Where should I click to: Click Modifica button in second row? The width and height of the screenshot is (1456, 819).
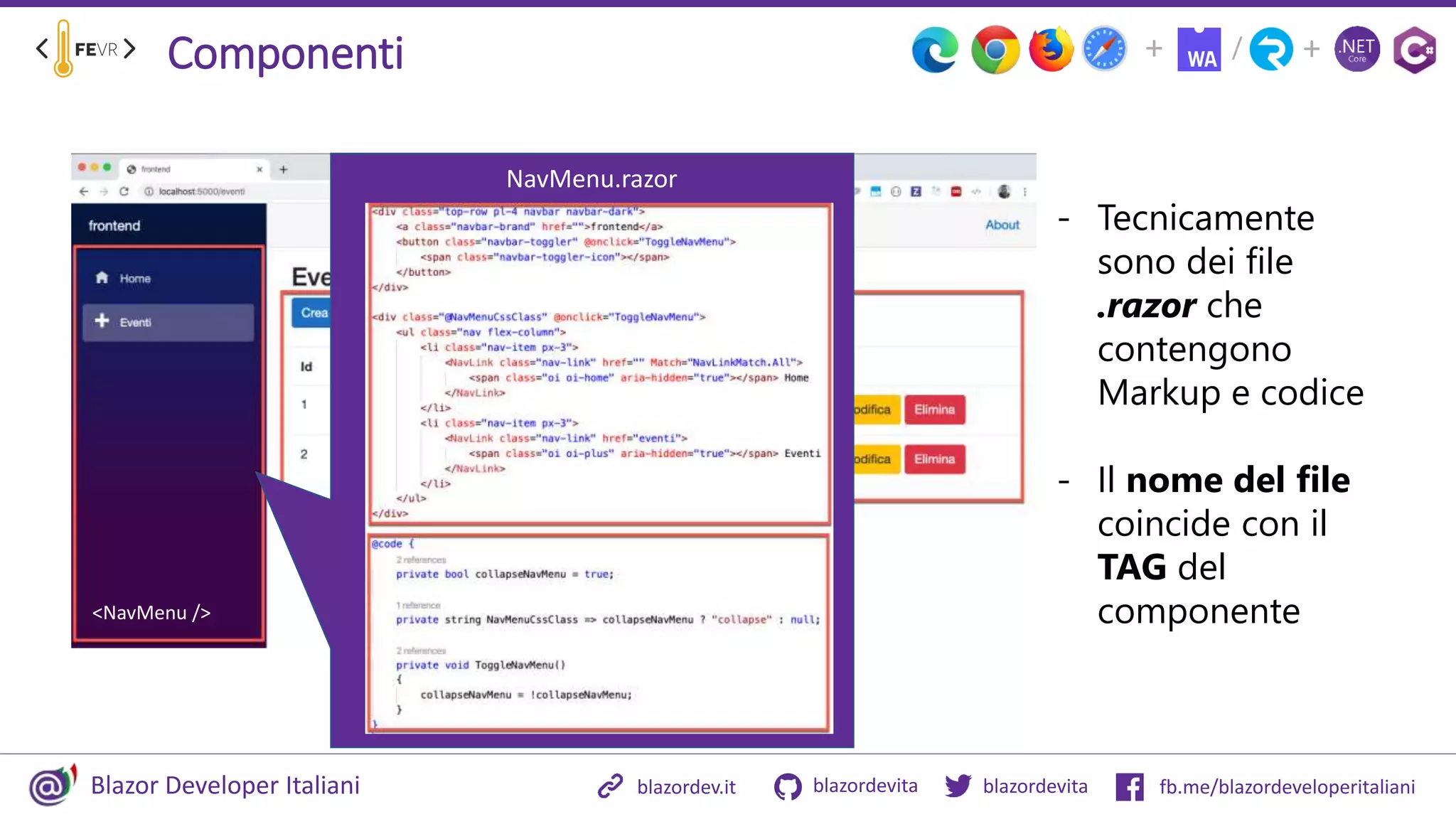[x=877, y=459]
